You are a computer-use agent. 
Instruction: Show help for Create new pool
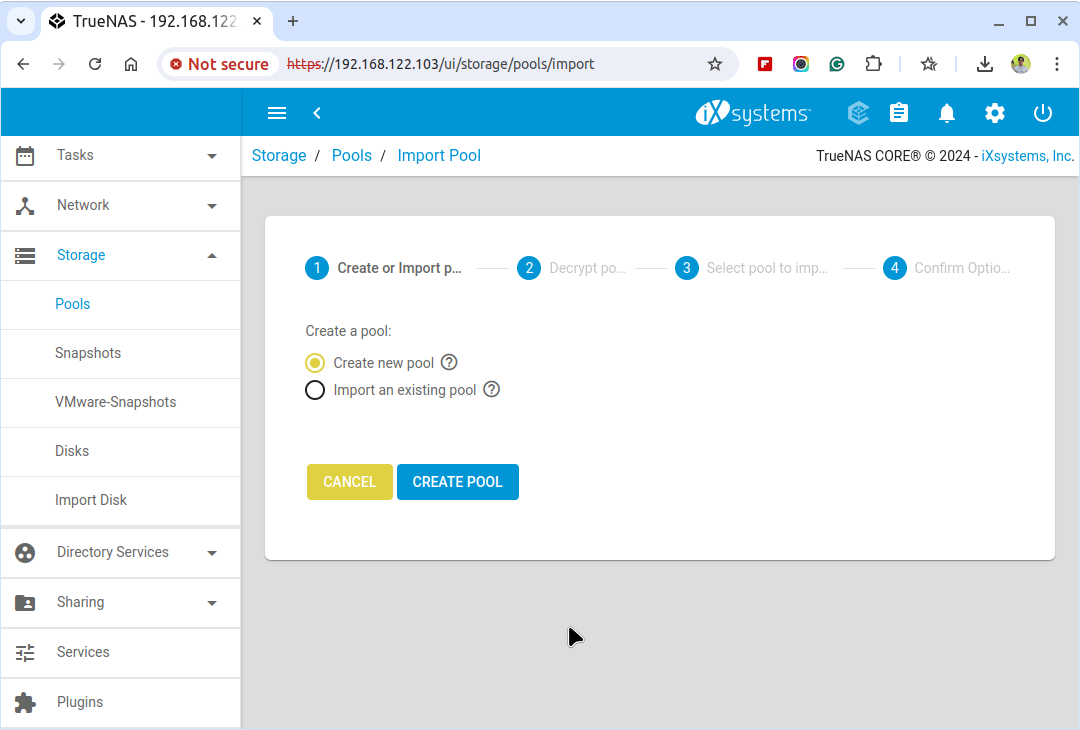click(449, 362)
